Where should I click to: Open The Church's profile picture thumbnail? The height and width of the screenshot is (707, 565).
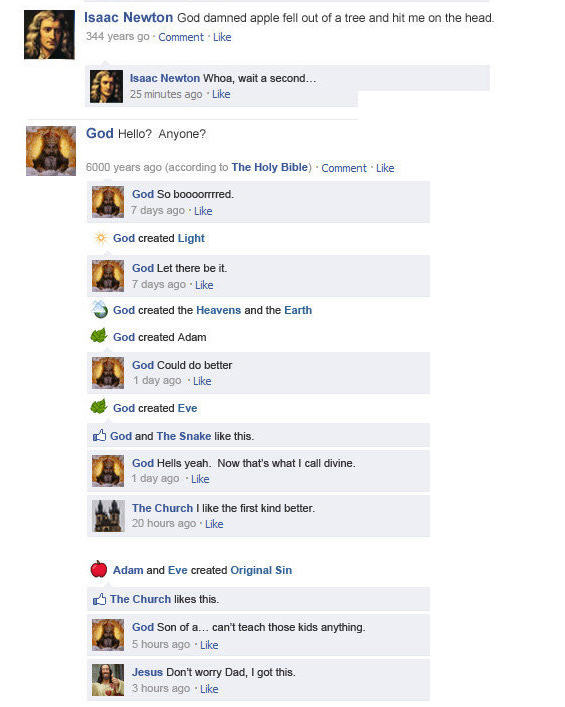point(108,516)
